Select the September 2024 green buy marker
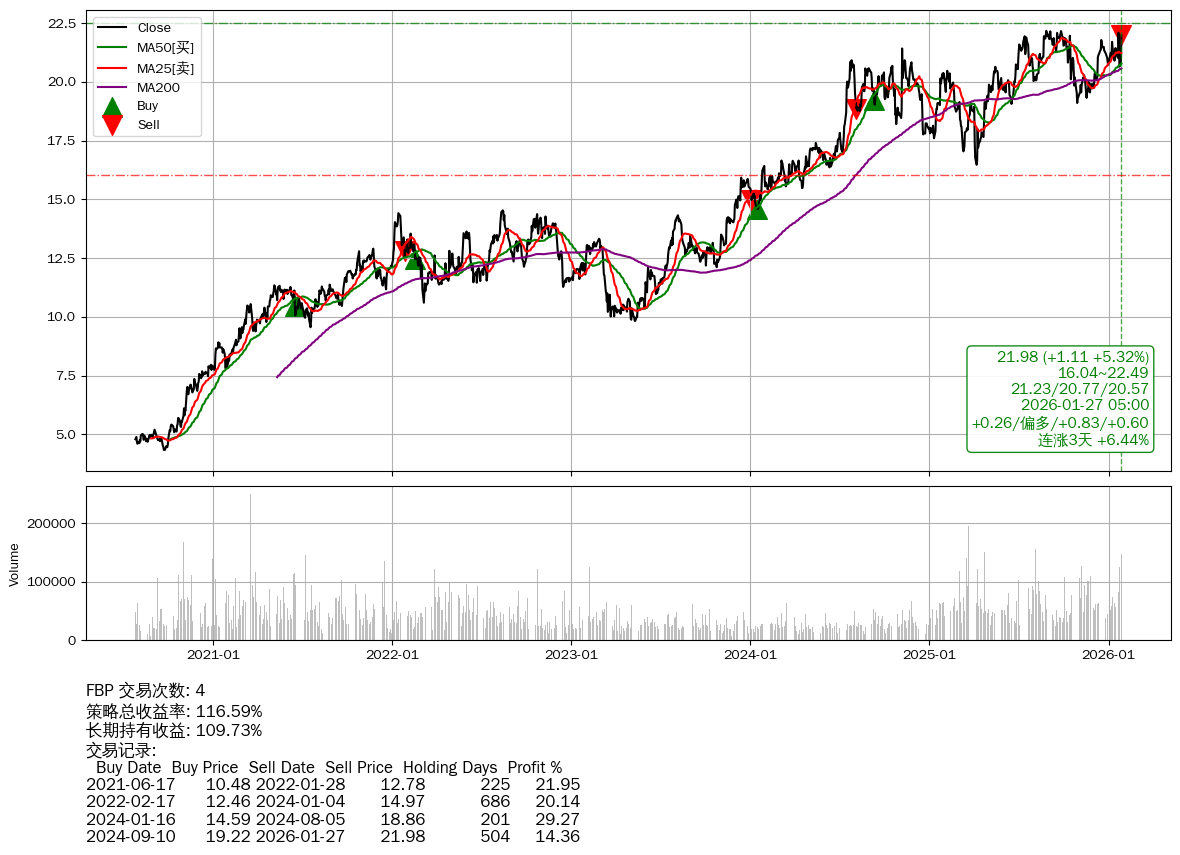 [875, 100]
